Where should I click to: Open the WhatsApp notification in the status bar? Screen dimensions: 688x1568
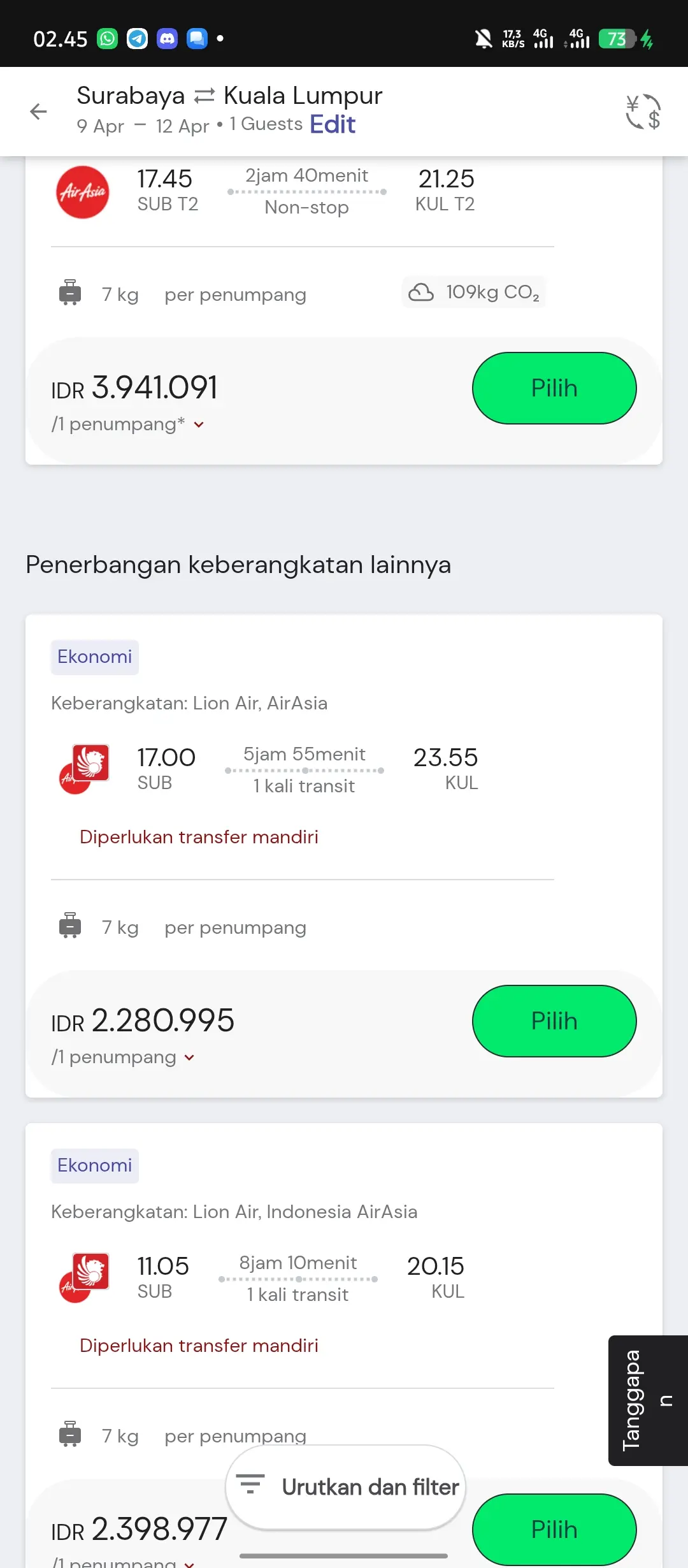point(107,39)
